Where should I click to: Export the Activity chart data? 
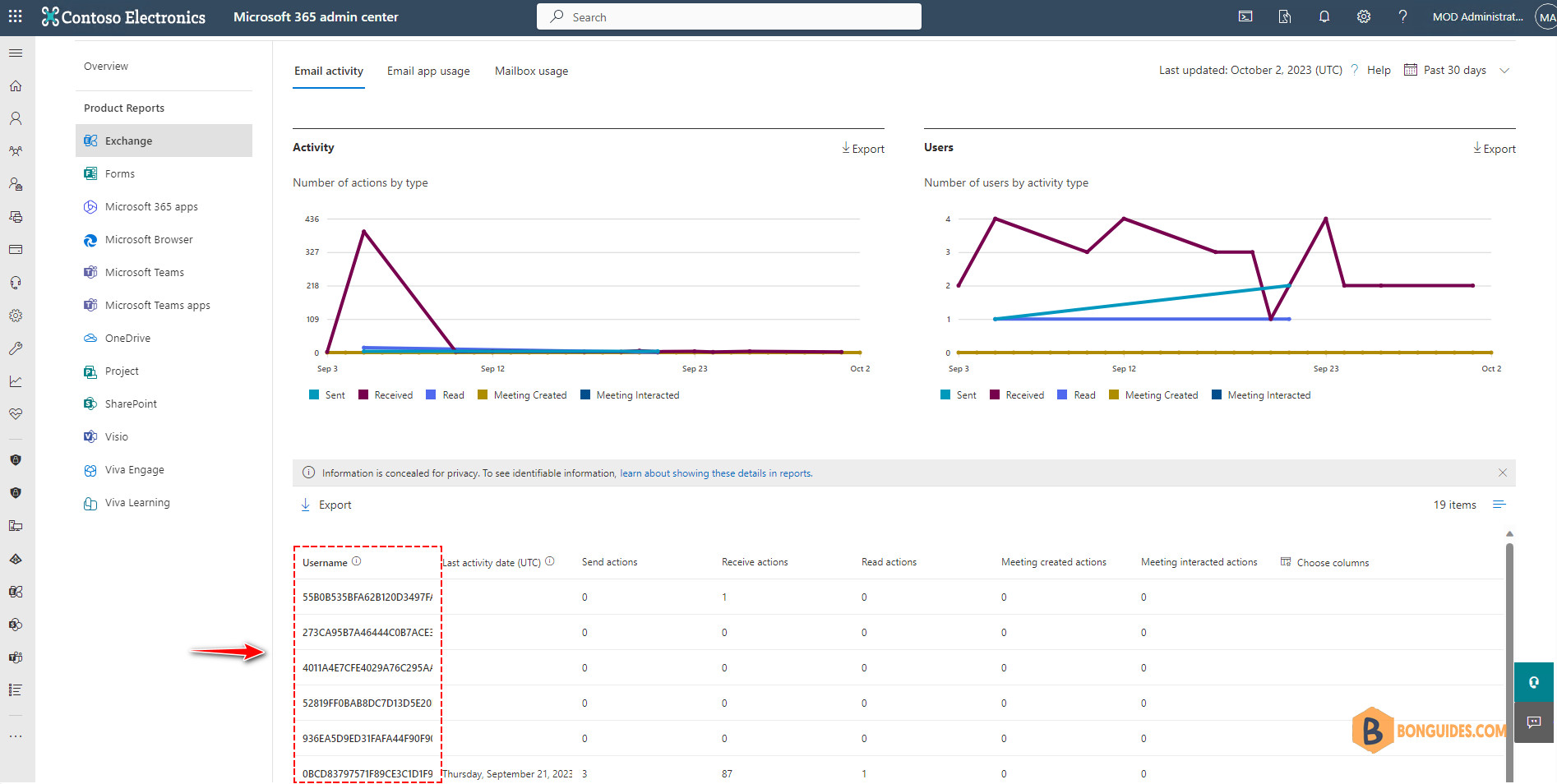pyautogui.click(x=862, y=148)
